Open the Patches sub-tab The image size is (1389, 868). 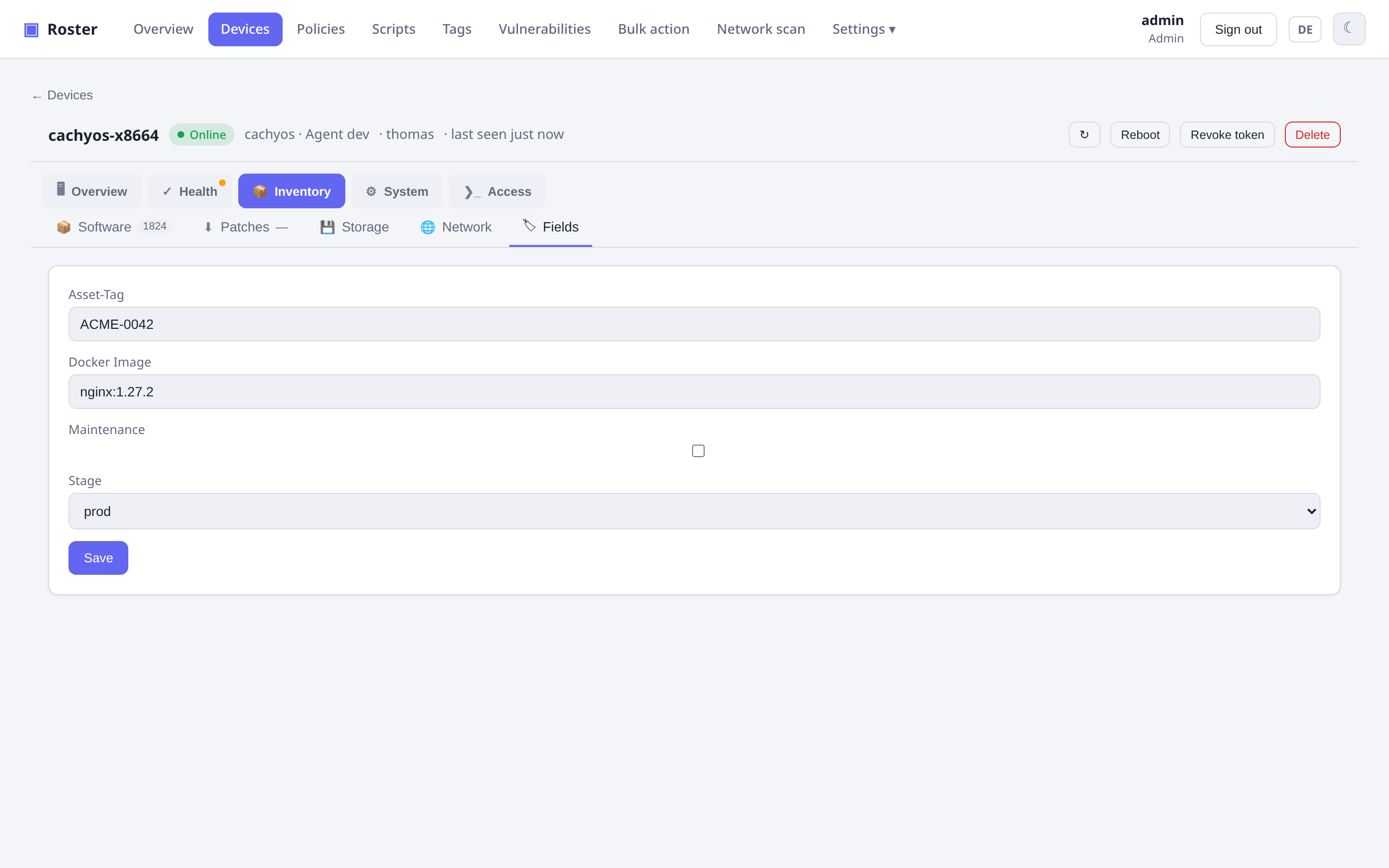tap(245, 227)
